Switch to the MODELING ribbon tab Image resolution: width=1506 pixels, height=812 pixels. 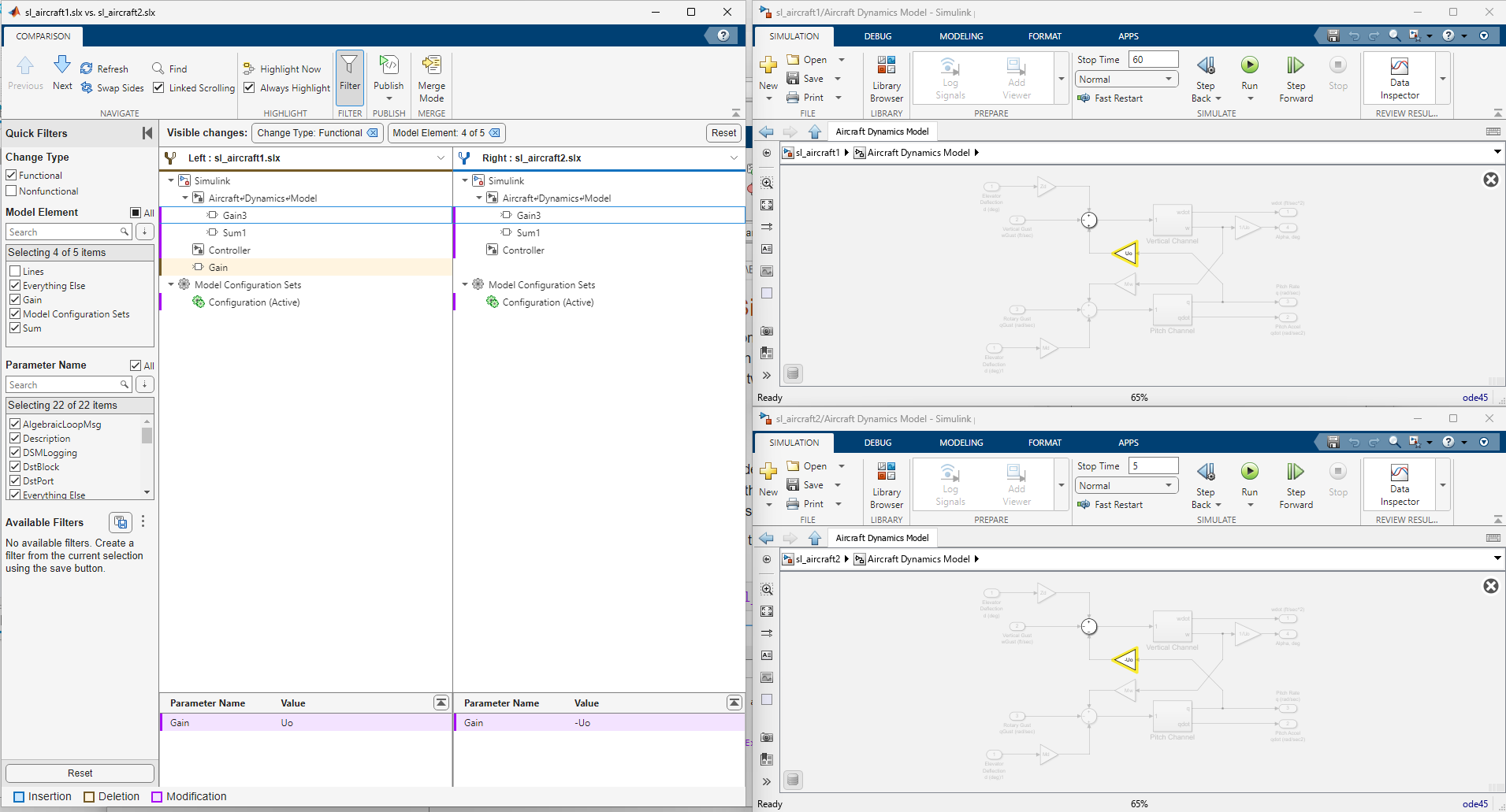coord(960,36)
